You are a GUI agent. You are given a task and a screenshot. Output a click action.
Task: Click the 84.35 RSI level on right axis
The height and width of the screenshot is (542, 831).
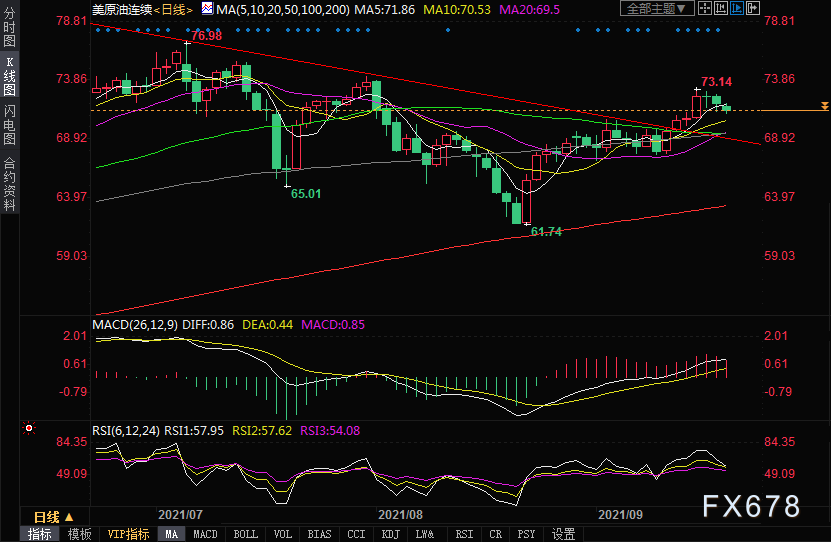[x=780, y=442]
